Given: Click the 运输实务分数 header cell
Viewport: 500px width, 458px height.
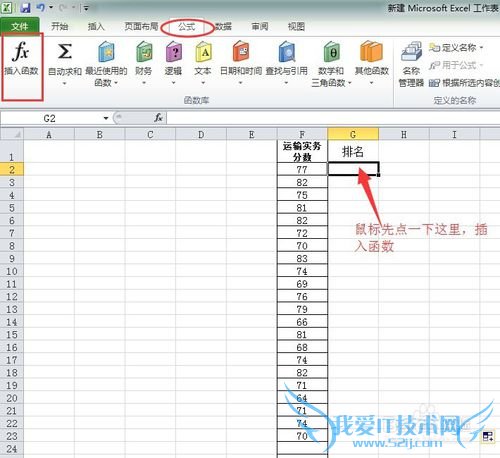Looking at the screenshot, I should pos(302,152).
